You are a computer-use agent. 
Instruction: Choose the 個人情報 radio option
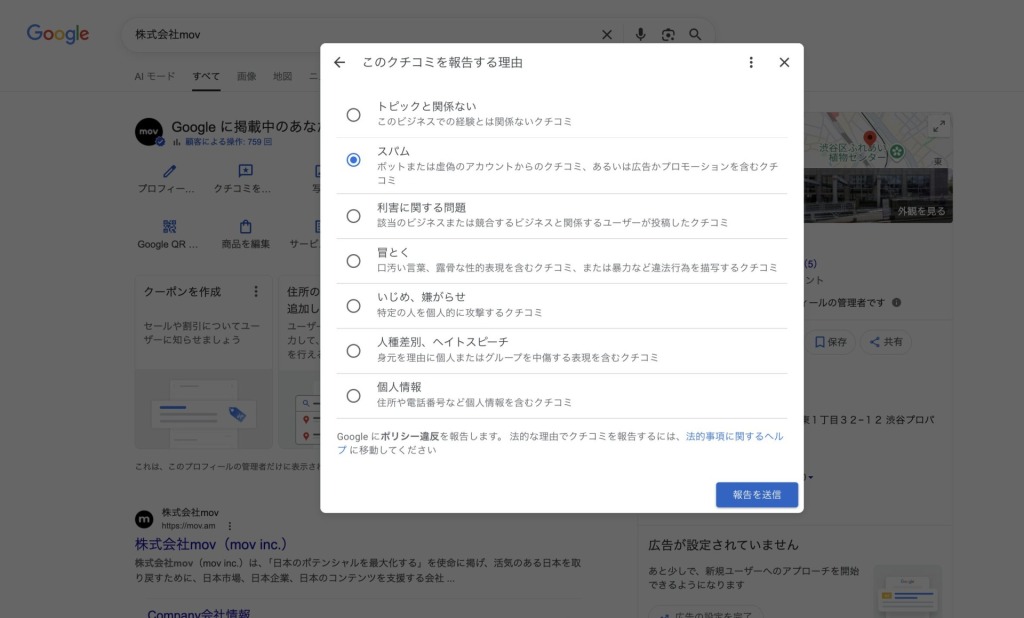click(x=353, y=395)
